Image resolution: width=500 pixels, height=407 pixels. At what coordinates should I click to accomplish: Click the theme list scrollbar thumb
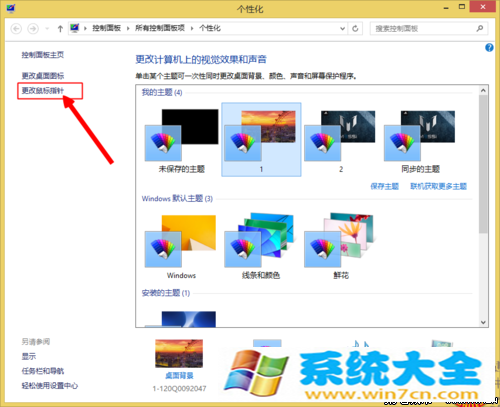pos(483,164)
